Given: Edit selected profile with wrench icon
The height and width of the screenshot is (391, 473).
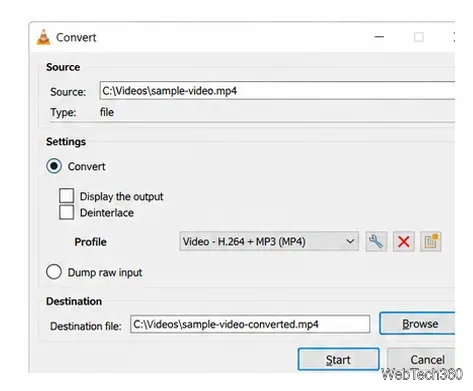Looking at the screenshot, I should 376,242.
